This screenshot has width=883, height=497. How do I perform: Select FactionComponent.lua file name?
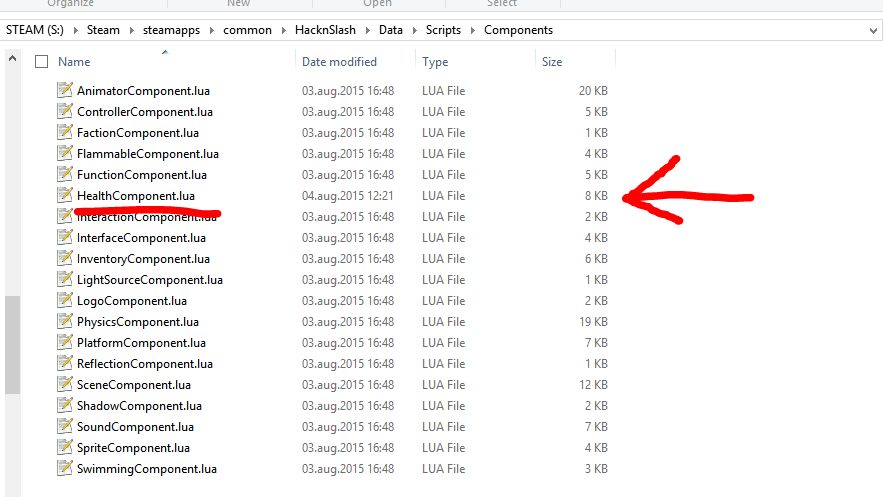tap(137, 133)
